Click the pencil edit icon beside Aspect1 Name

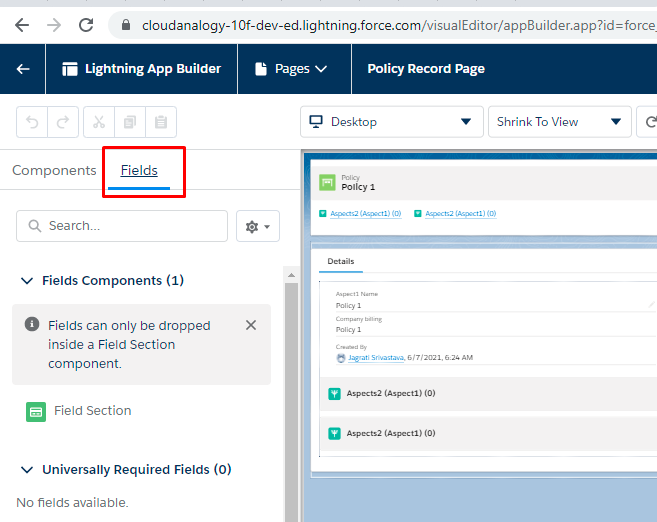pos(651,305)
